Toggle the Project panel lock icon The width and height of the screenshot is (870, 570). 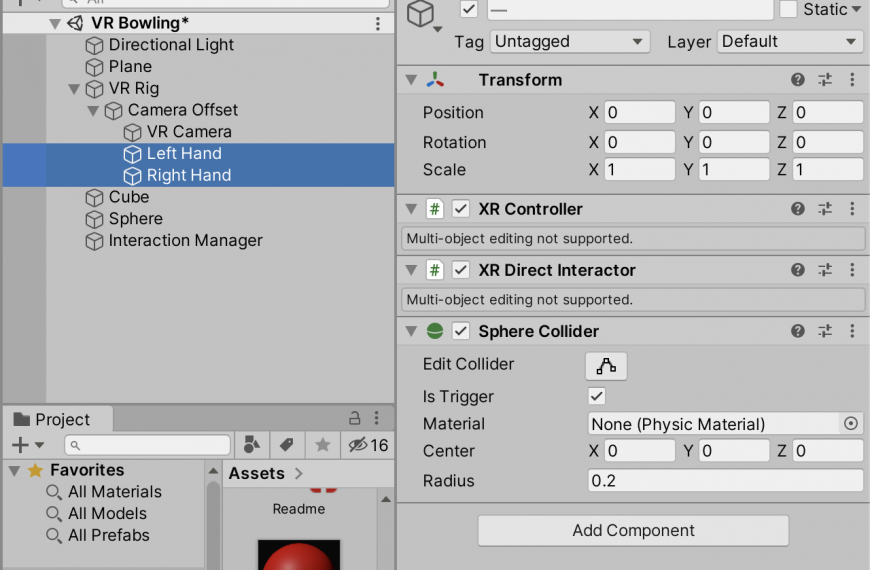tap(355, 418)
